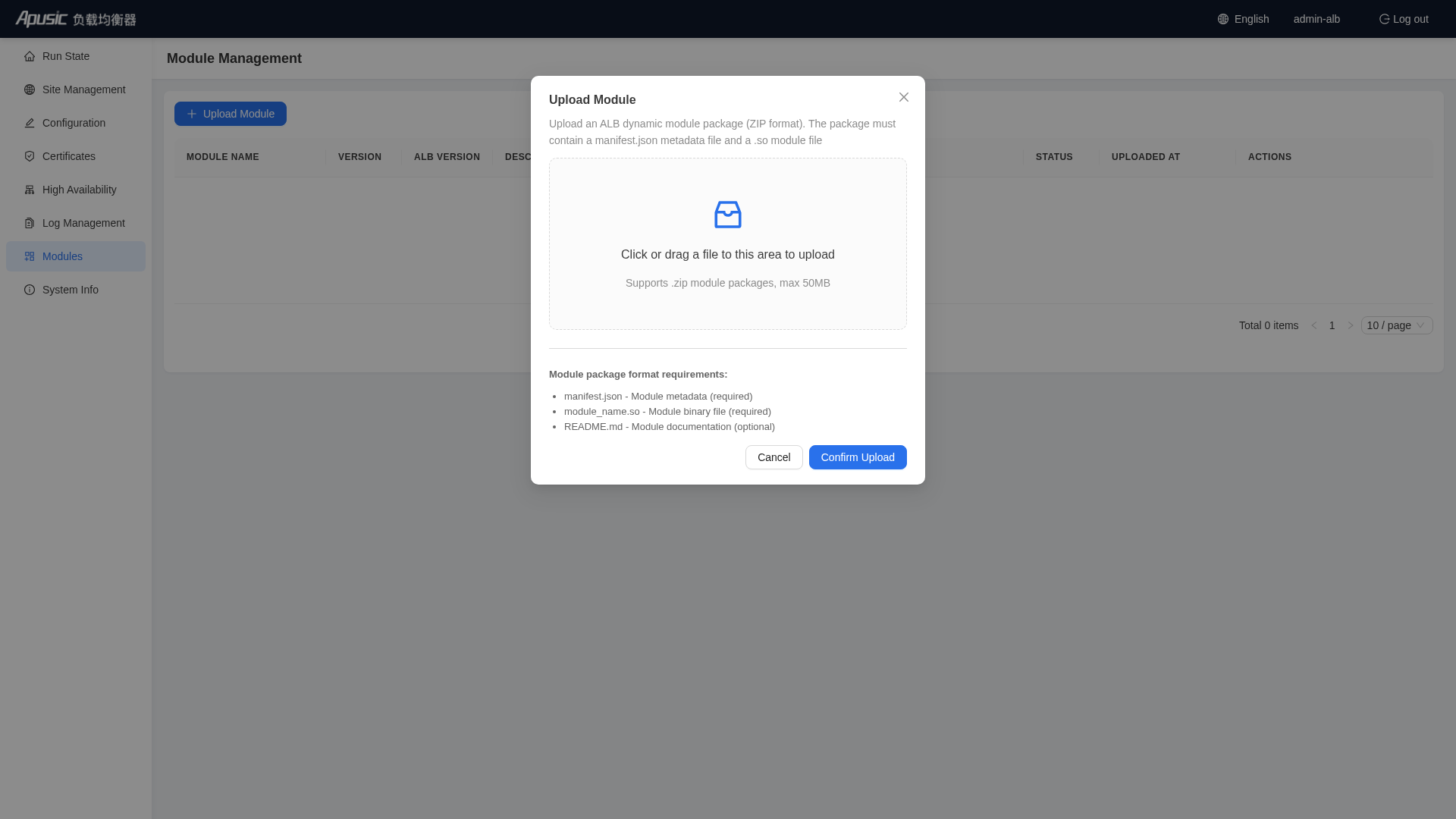Viewport: 1456px width, 819px height.
Task: Click the log out arrow icon
Action: coord(1384,19)
